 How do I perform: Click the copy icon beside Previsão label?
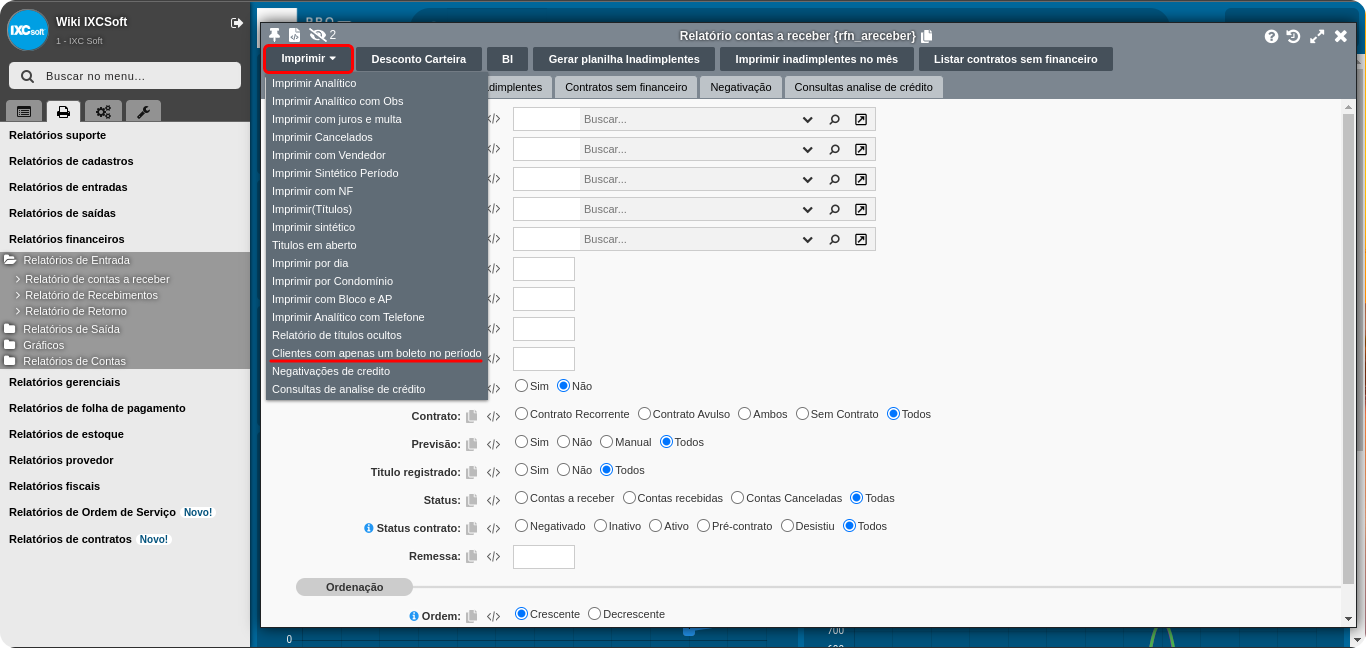pyautogui.click(x=472, y=444)
